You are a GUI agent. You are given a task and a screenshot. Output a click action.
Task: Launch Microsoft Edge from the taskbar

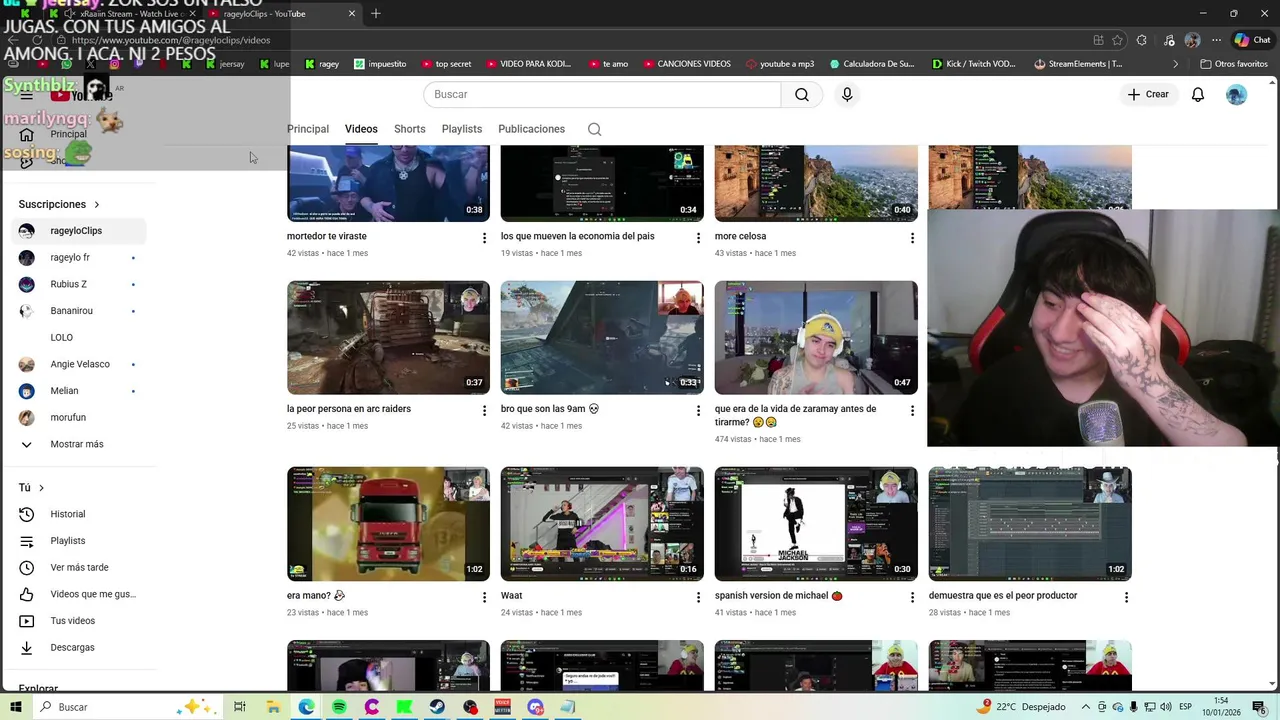[x=306, y=707]
